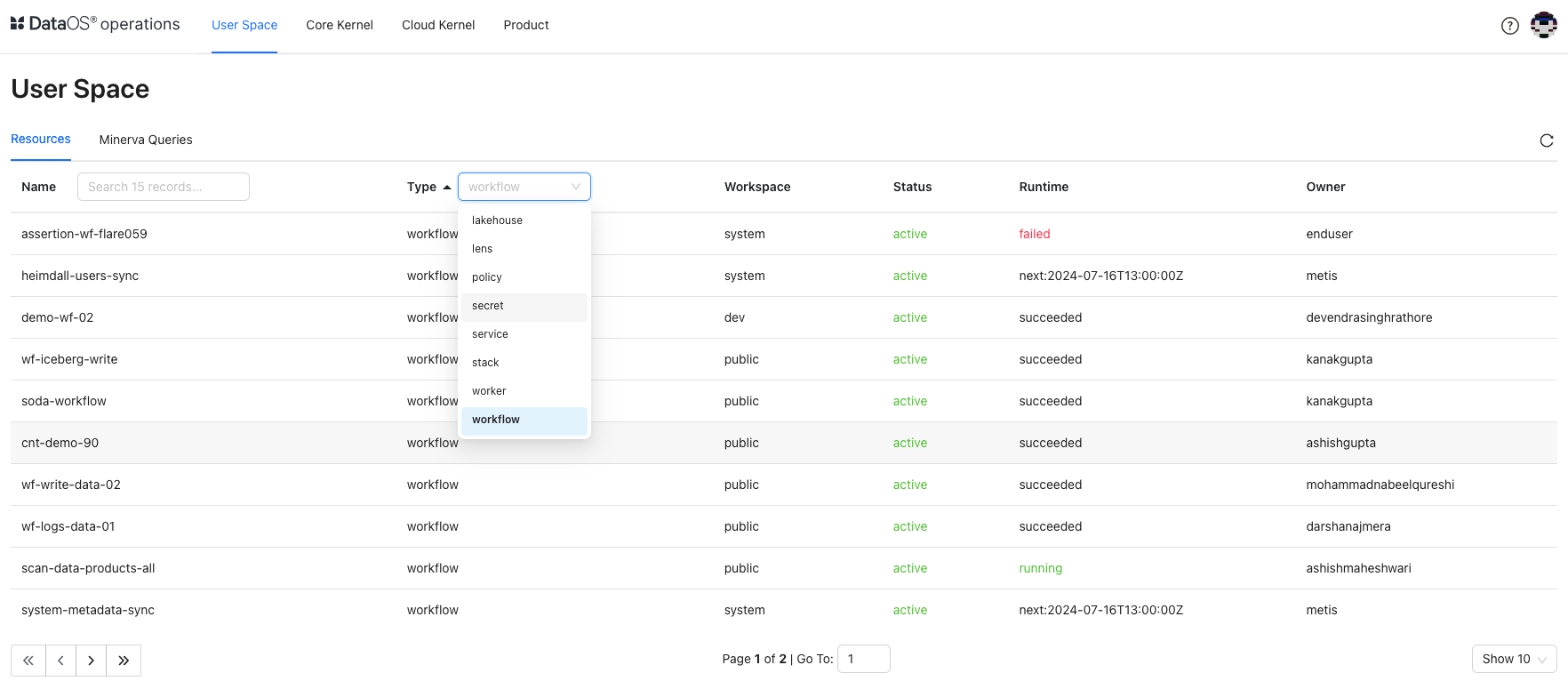Select workflow in the type dropdown
The height and width of the screenshot is (689, 1568).
point(524,420)
